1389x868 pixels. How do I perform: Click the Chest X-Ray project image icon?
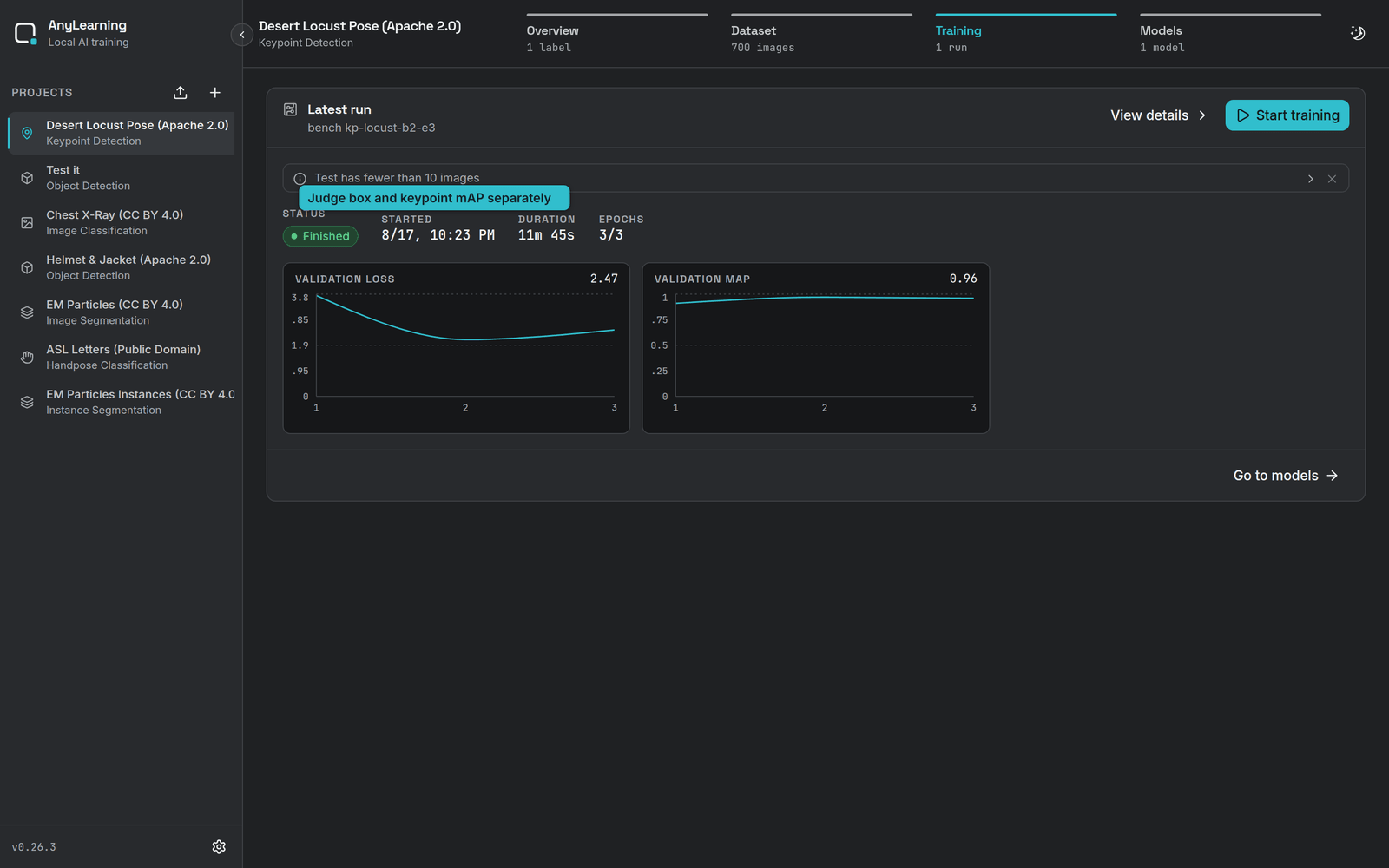coord(27,223)
